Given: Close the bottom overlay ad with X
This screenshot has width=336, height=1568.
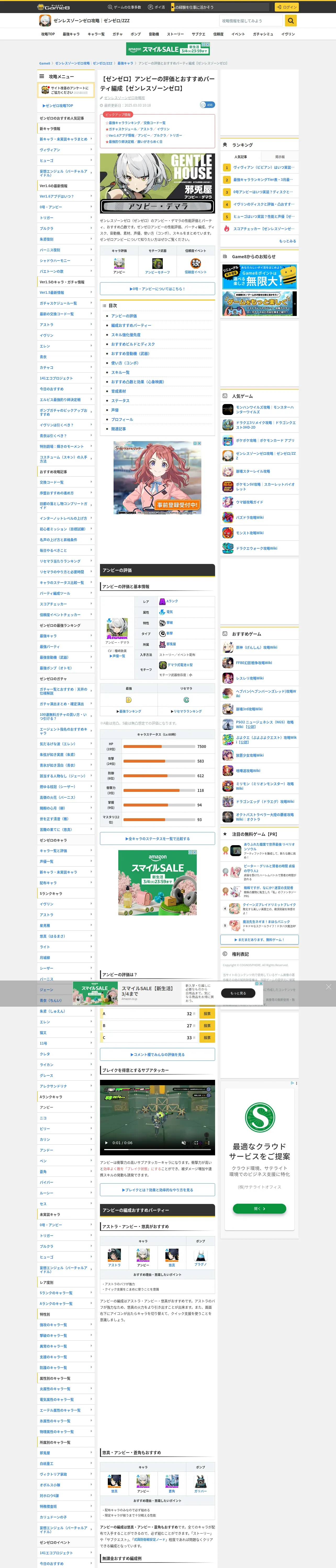Looking at the screenshot, I should click(x=329, y=987).
